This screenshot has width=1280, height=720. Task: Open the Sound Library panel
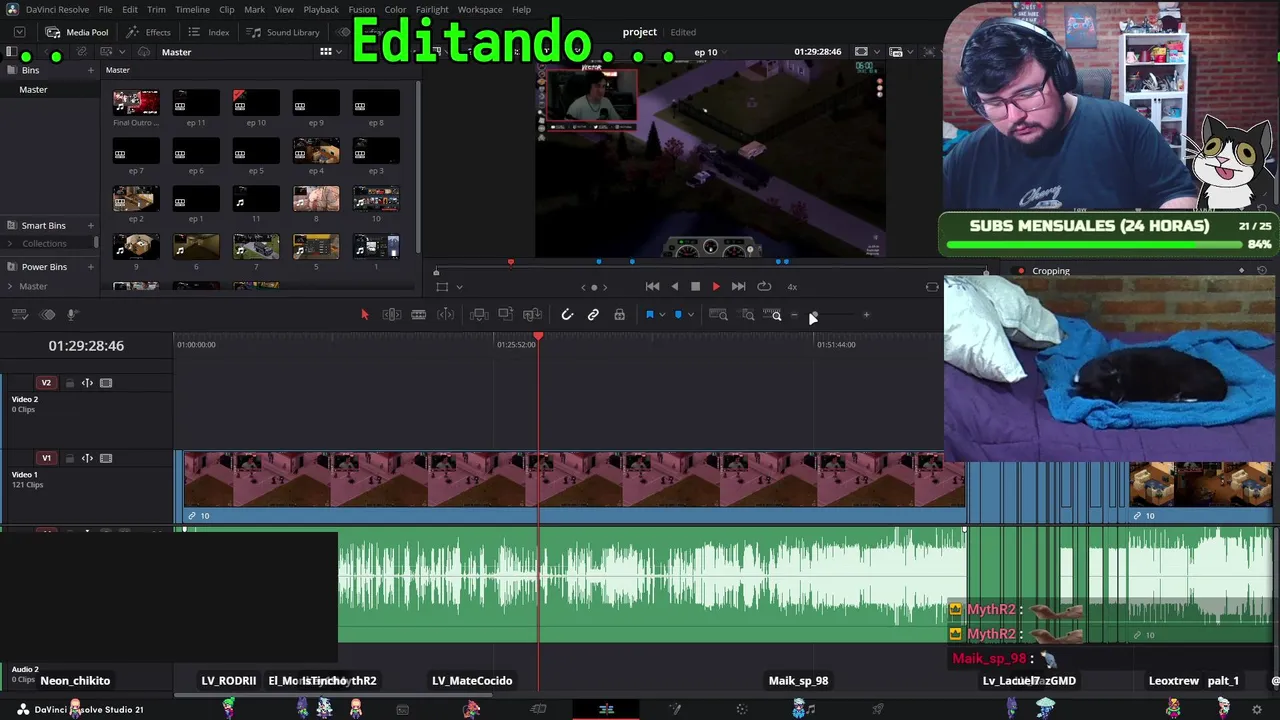point(283,32)
